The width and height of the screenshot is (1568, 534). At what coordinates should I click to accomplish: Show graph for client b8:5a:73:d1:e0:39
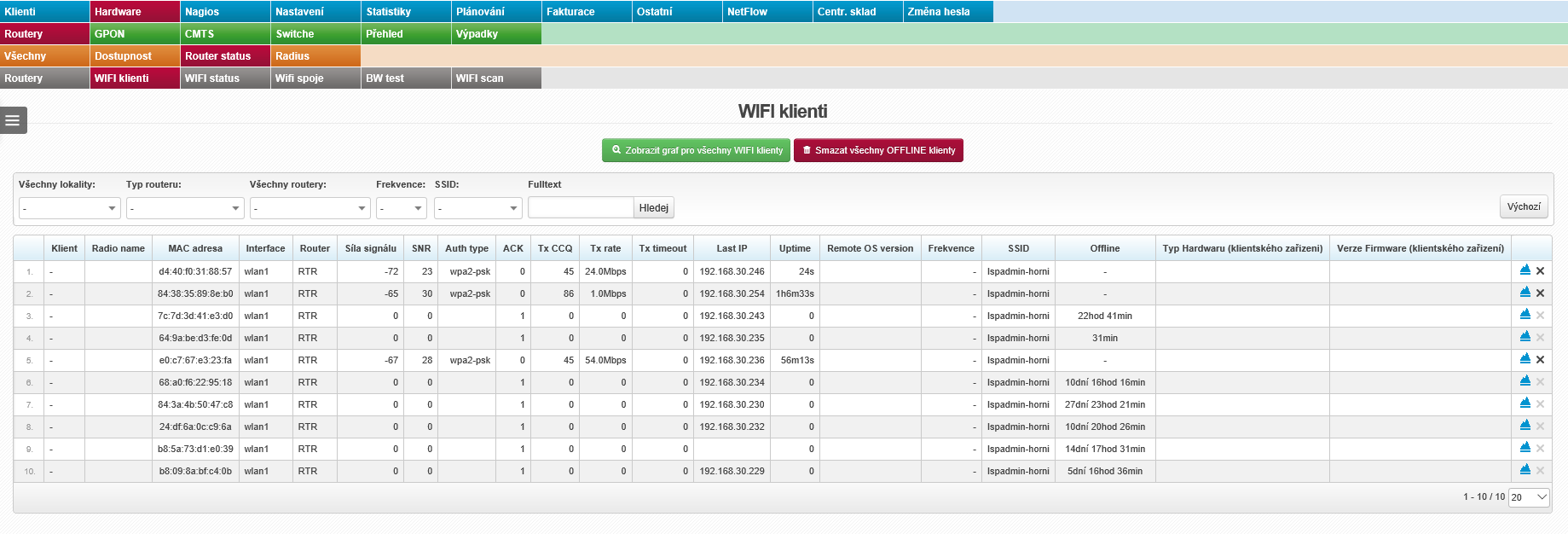point(1525,448)
